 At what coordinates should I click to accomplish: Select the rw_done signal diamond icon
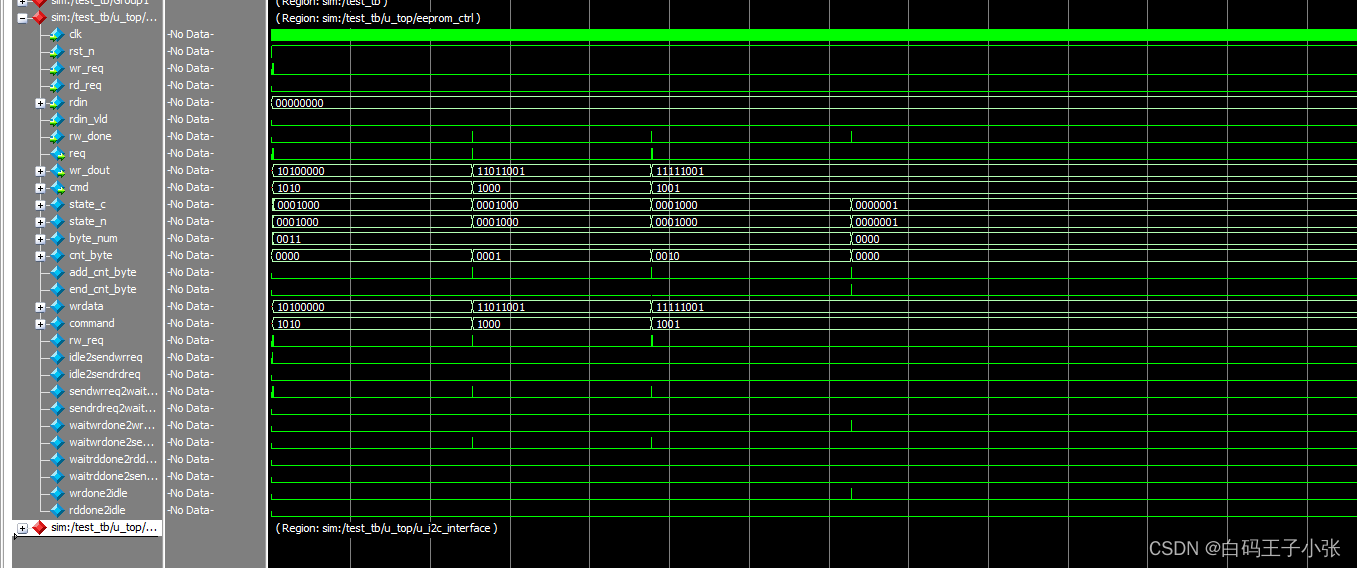coord(57,136)
